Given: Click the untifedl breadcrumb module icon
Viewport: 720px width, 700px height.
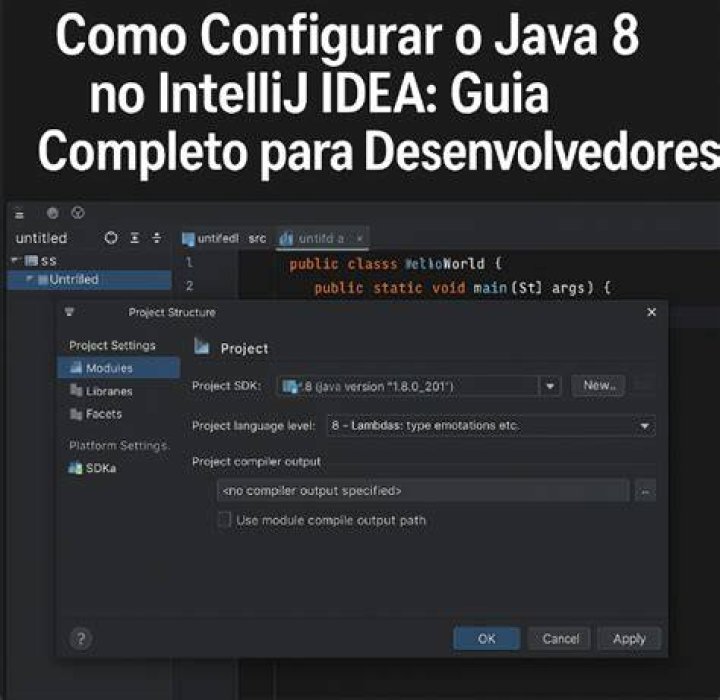Looking at the screenshot, I should pos(188,239).
